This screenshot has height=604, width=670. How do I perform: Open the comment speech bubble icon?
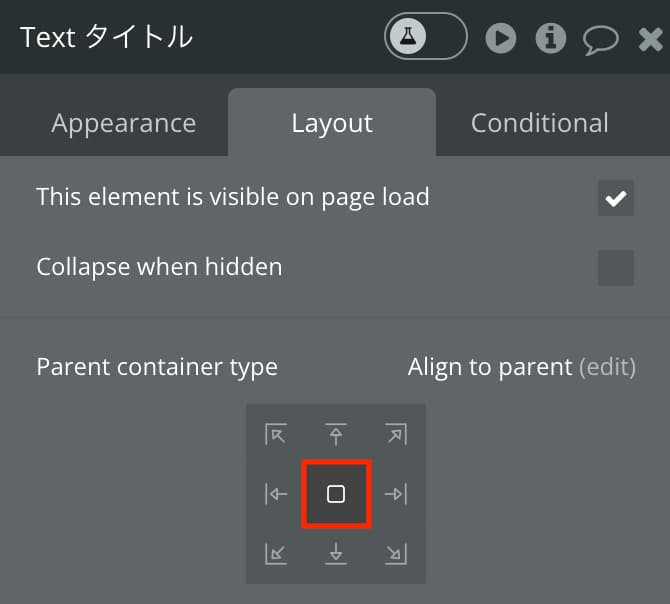click(x=600, y=40)
